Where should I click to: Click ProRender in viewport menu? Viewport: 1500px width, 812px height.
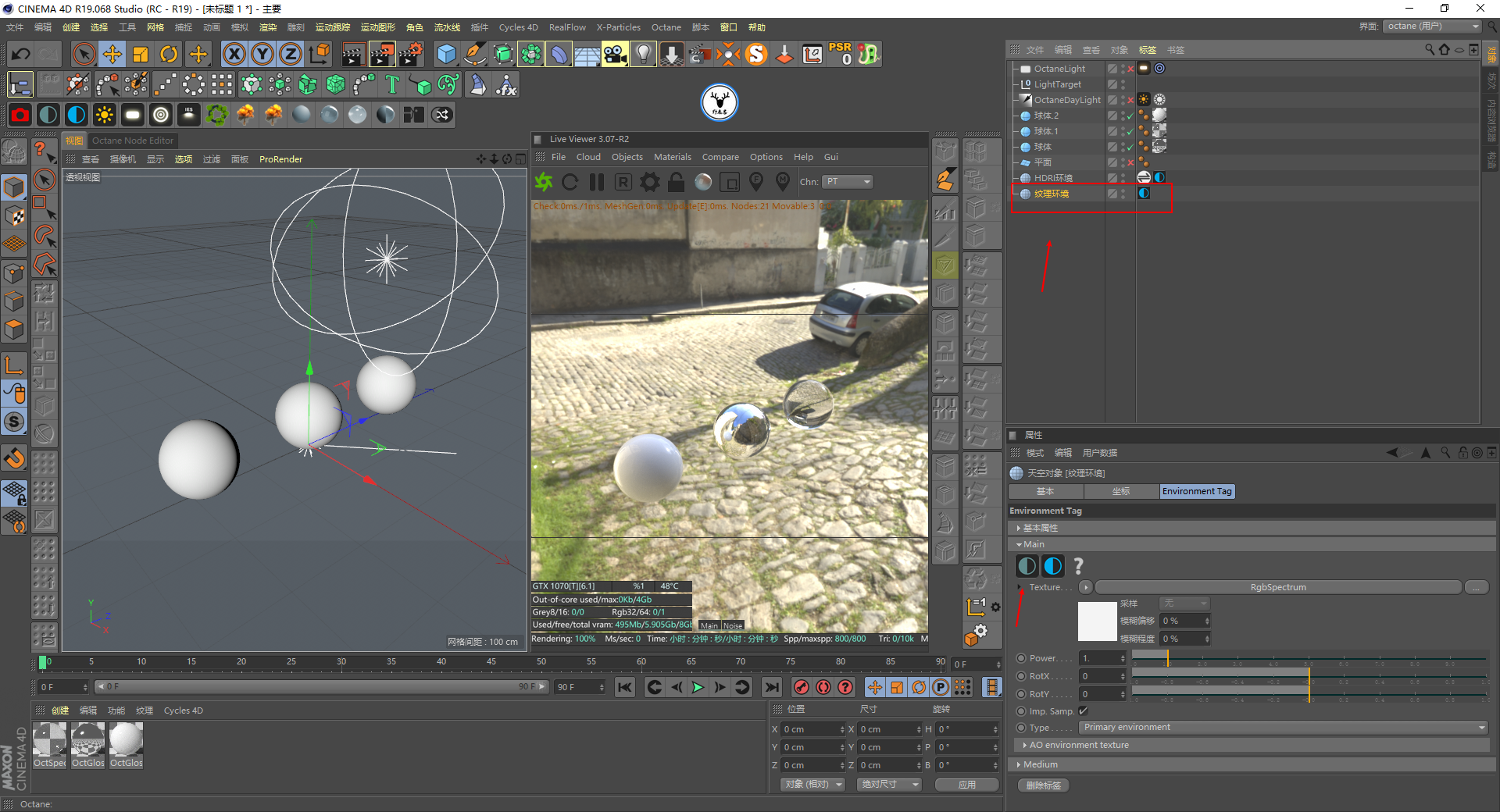pos(280,159)
